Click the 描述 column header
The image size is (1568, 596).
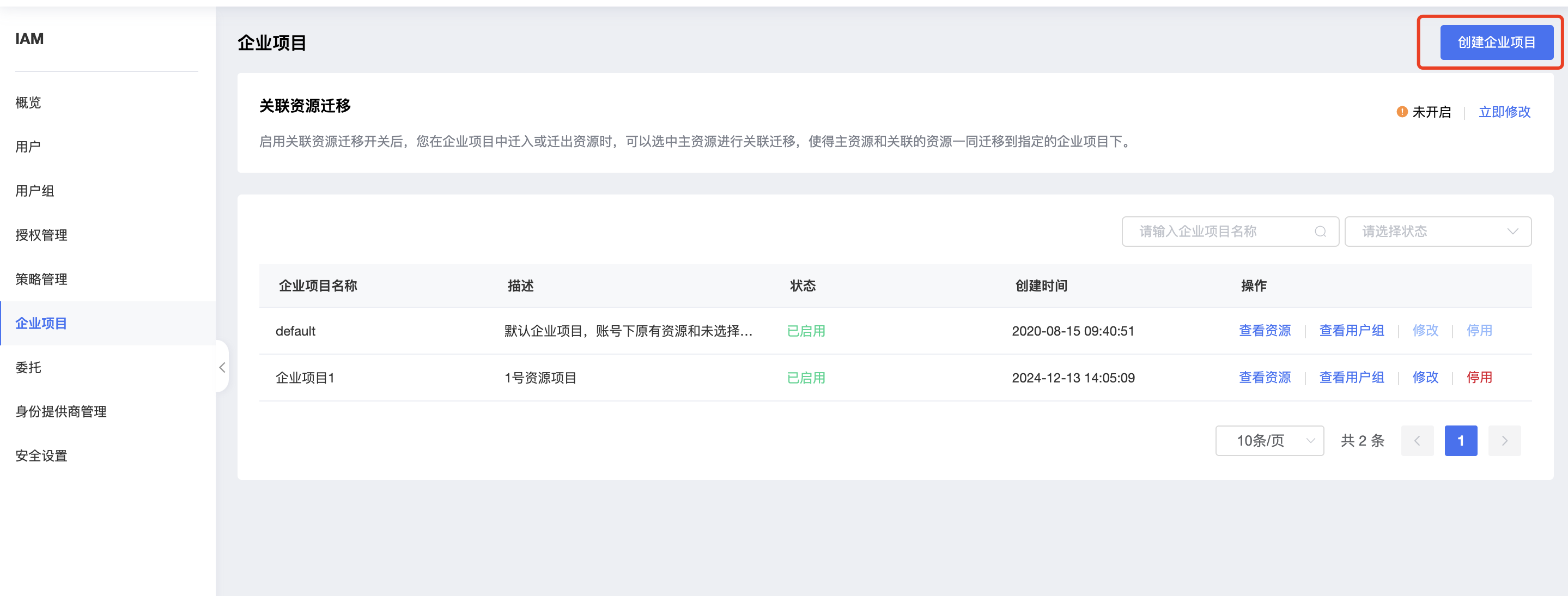pos(520,285)
